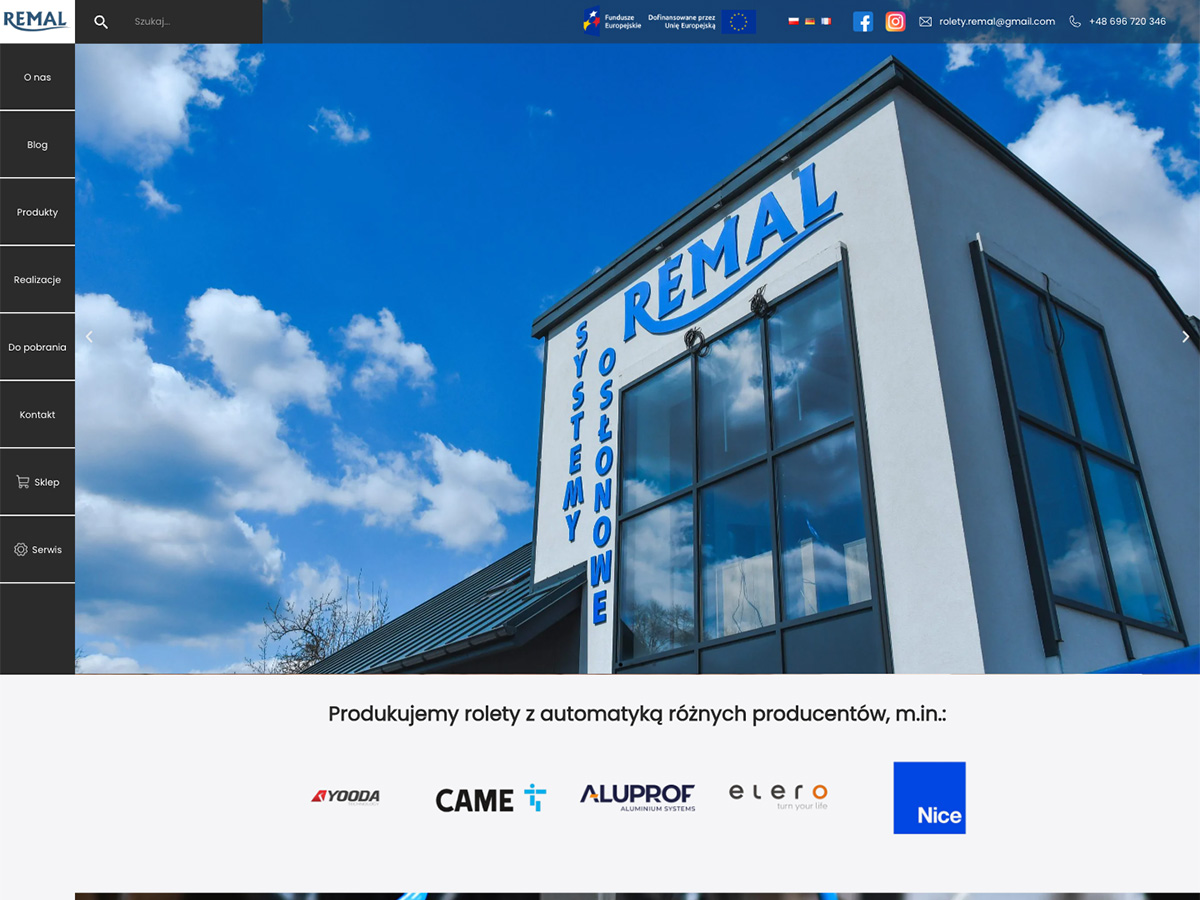Open the Fundusze Europejskie logo link
This screenshot has width=1200, height=900.
pos(612,21)
